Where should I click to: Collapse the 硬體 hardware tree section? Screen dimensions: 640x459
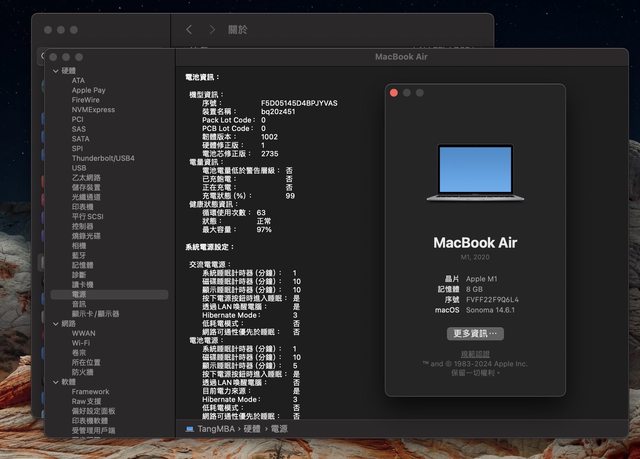[56, 71]
